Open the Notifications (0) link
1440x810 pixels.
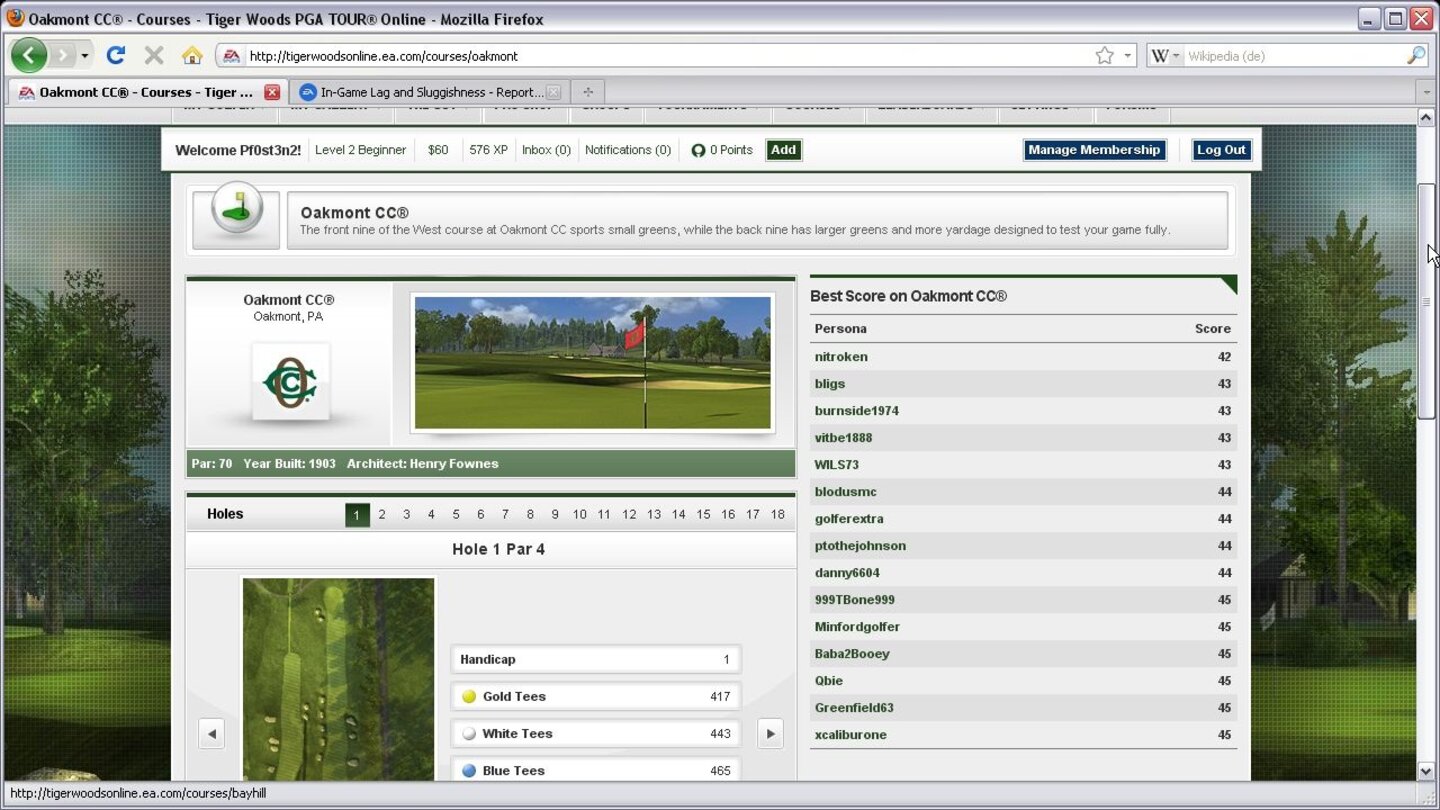click(x=628, y=150)
